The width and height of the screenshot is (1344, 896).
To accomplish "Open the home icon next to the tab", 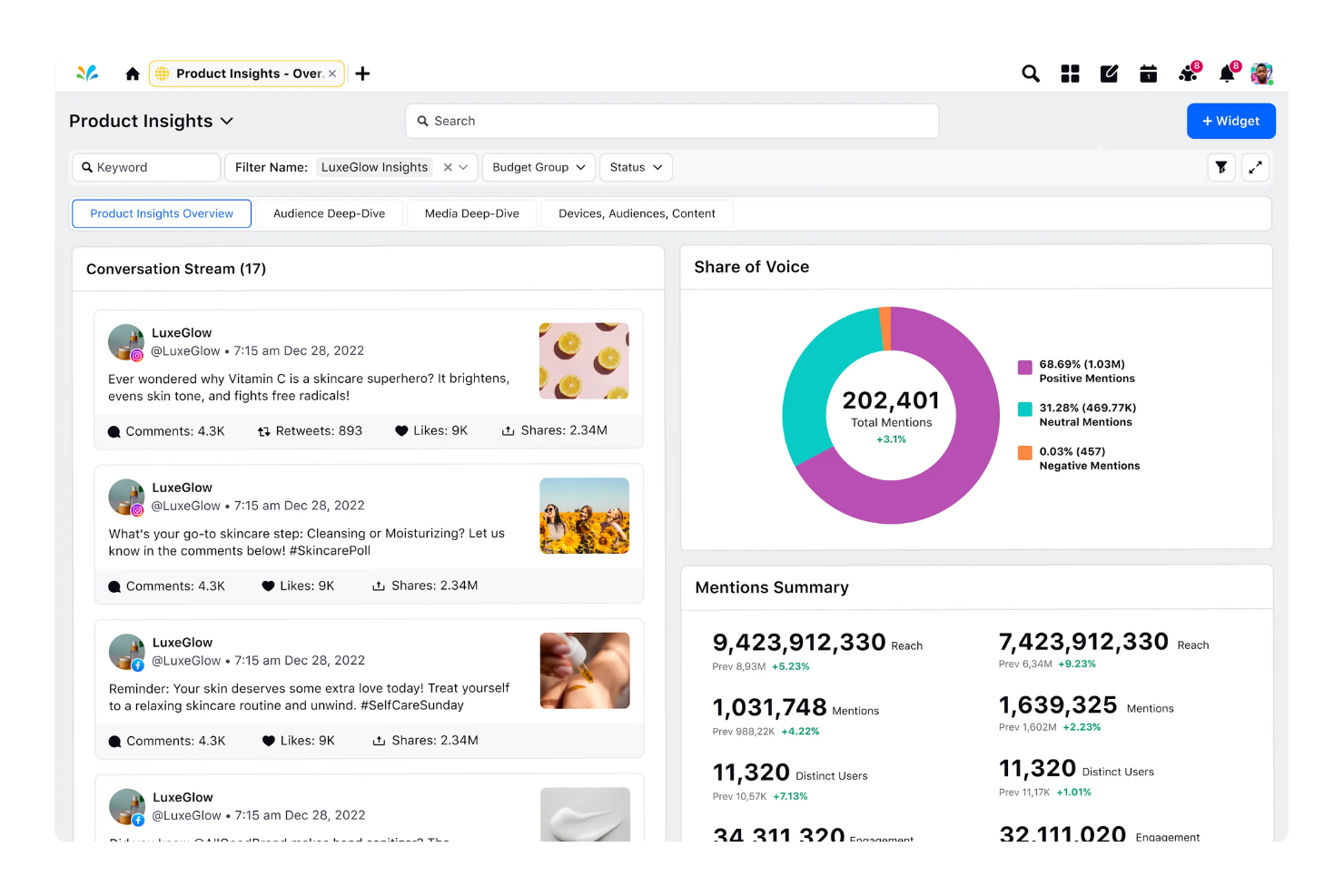I will pos(133,74).
